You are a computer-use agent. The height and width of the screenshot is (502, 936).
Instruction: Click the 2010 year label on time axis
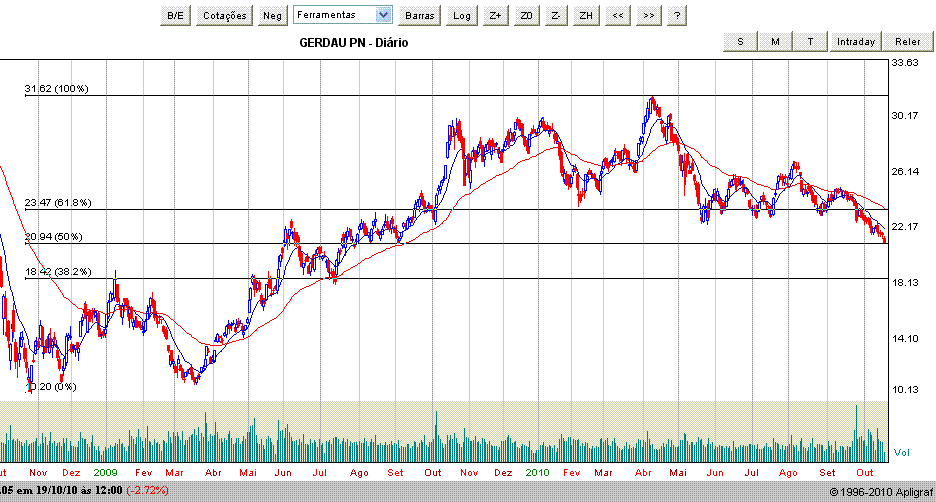click(x=537, y=472)
